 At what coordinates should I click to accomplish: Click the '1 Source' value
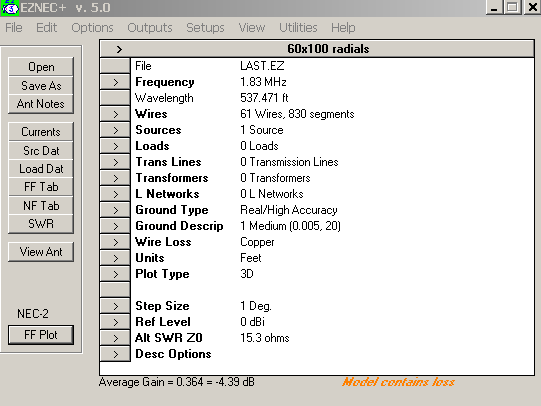pos(262,130)
